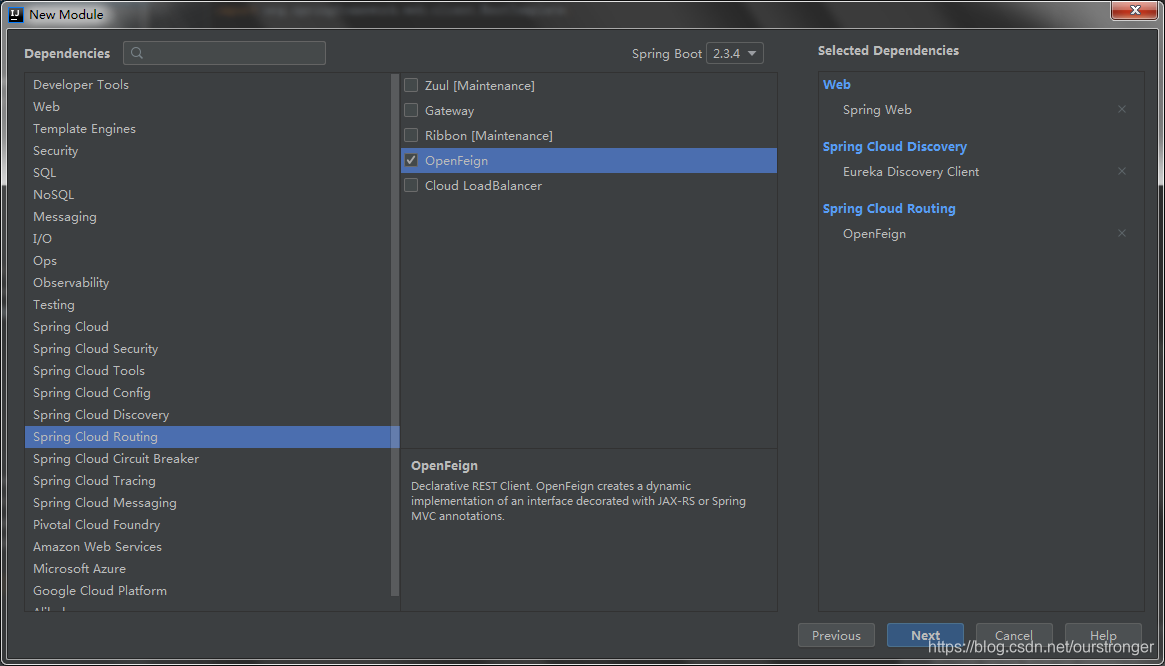Click the OpenFeign description title
1165x666 pixels.
coord(444,466)
